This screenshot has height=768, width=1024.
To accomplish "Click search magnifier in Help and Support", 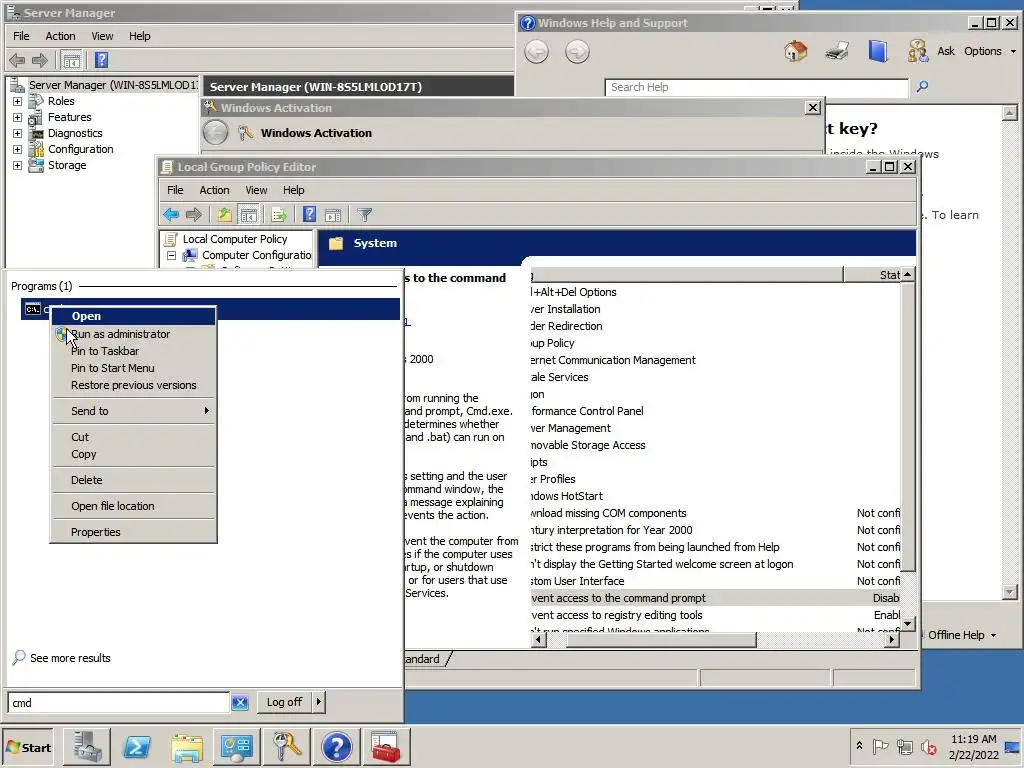I will pos(922,86).
